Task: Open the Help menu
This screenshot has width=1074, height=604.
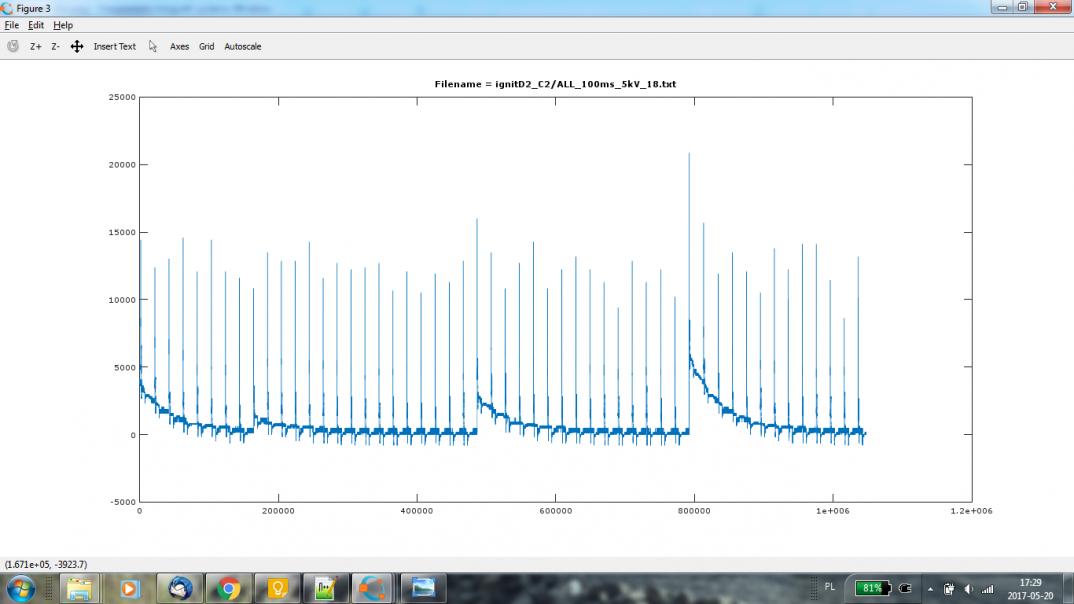Action: tap(63, 25)
